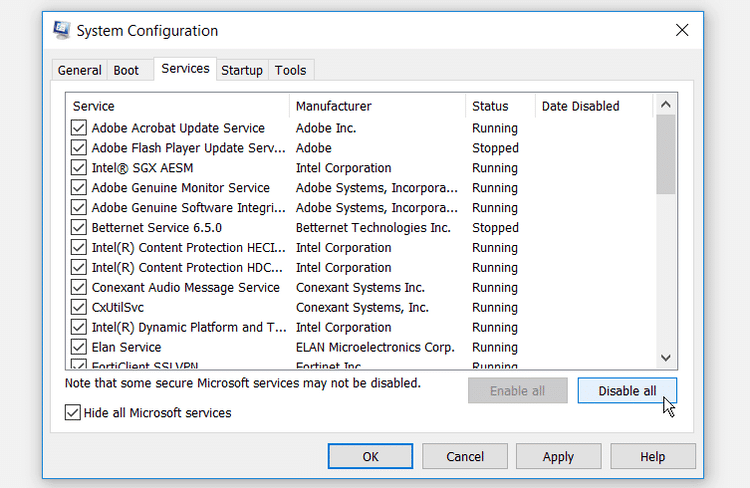This screenshot has width=750, height=488.
Task: Toggle Intel SGX AESM service checkbox
Action: (79, 168)
